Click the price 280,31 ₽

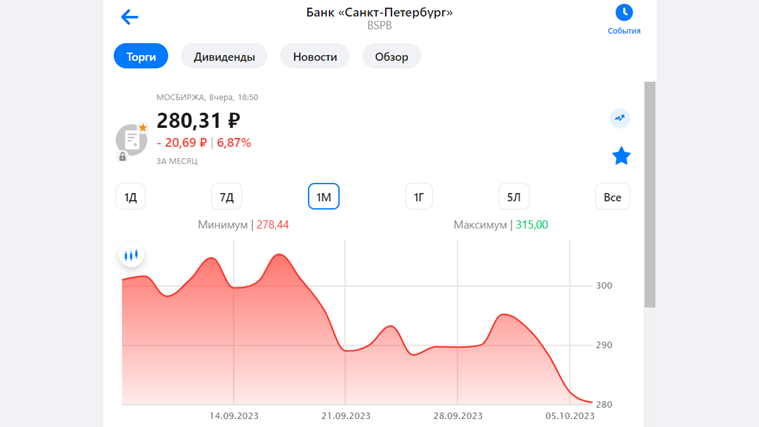point(198,121)
